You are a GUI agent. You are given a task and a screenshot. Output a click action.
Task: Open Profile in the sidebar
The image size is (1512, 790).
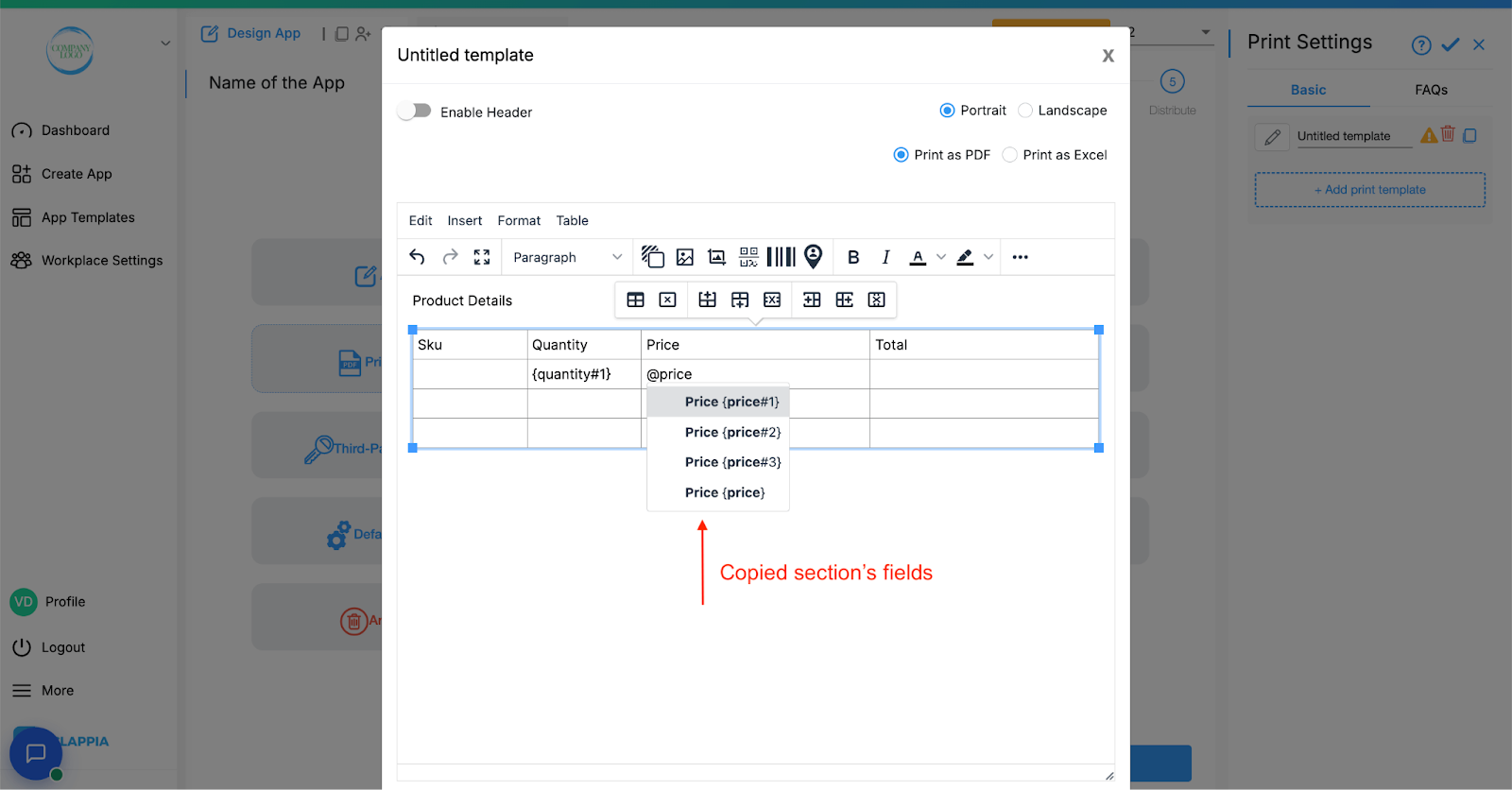[47, 602]
